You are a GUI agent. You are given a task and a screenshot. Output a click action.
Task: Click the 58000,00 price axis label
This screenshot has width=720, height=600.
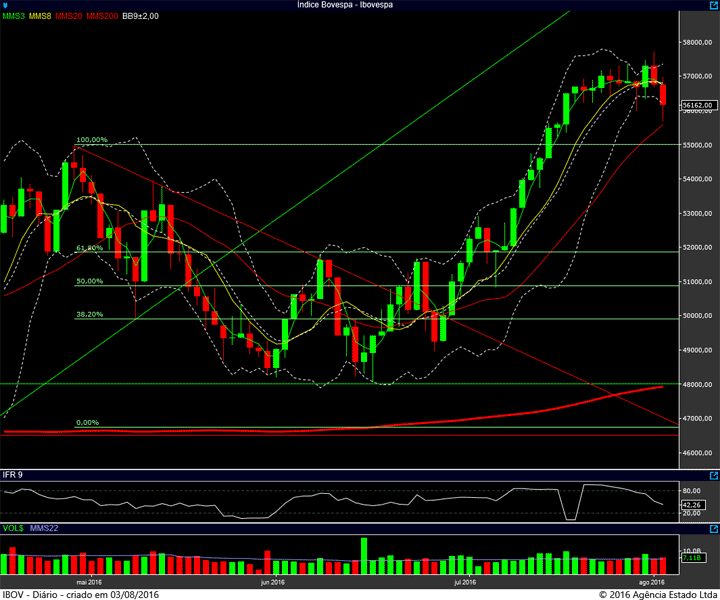[x=698, y=42]
